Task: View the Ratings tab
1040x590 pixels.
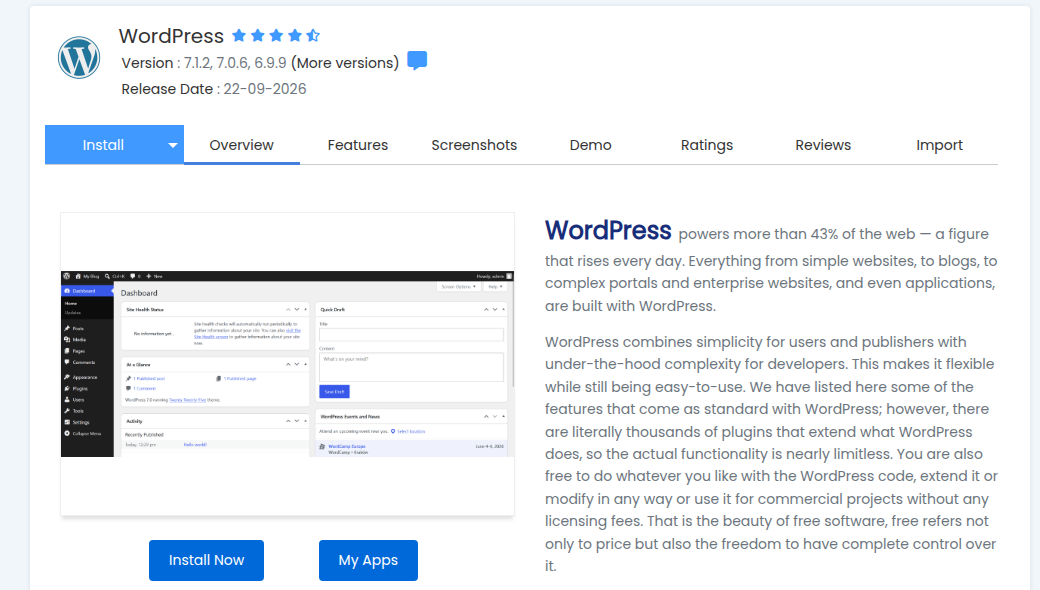Action: pyautogui.click(x=707, y=145)
